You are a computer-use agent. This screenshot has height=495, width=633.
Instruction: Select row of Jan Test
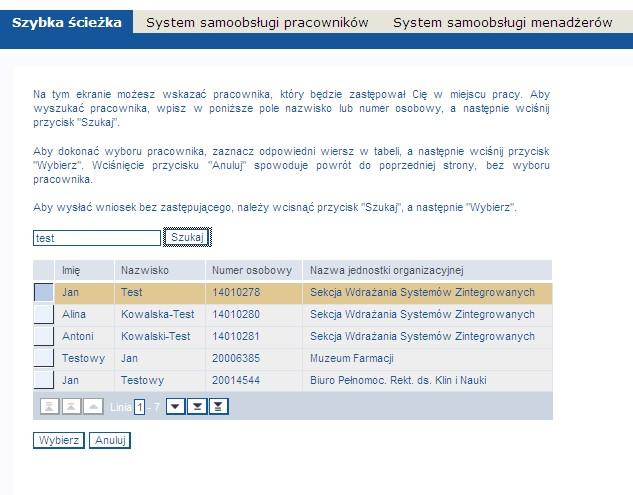pyautogui.click(x=44, y=292)
